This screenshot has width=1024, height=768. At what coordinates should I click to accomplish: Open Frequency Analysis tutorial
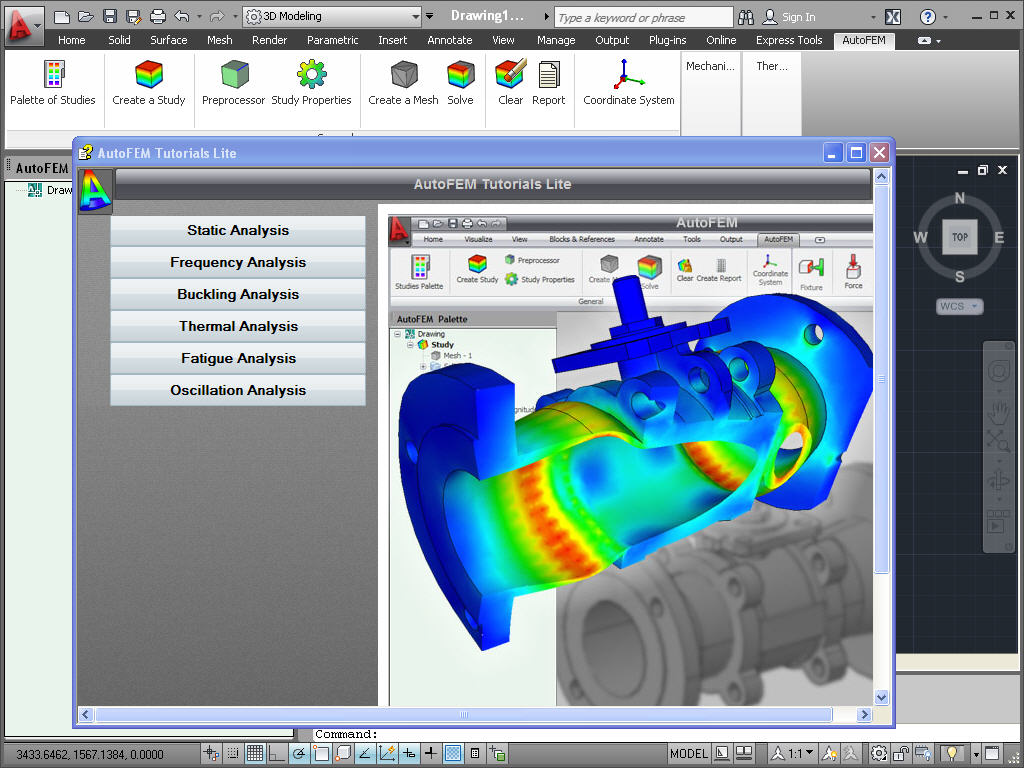coord(238,263)
